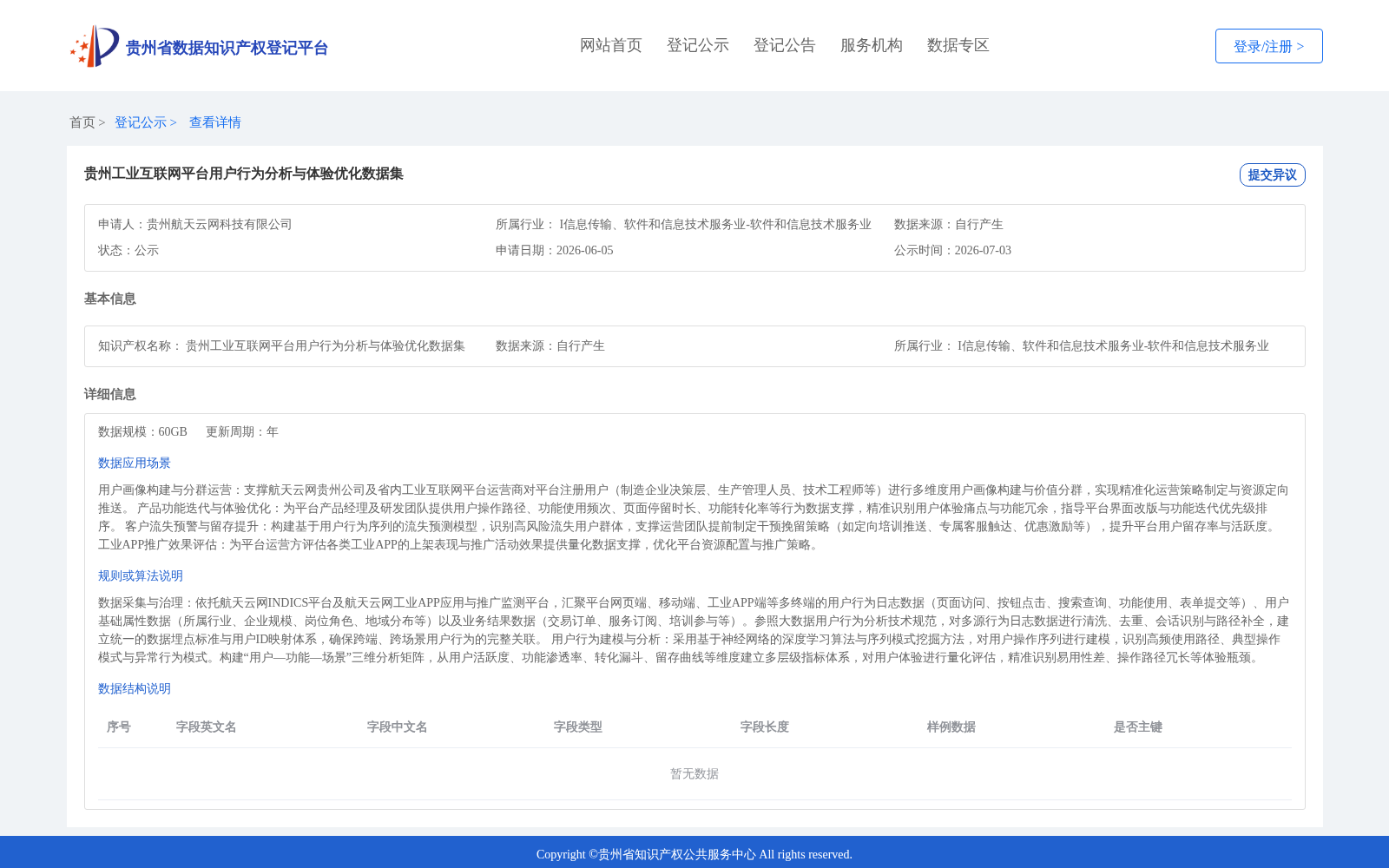This screenshot has width=1389, height=868.
Task: Click 字段中文名 column header
Action: tap(398, 727)
